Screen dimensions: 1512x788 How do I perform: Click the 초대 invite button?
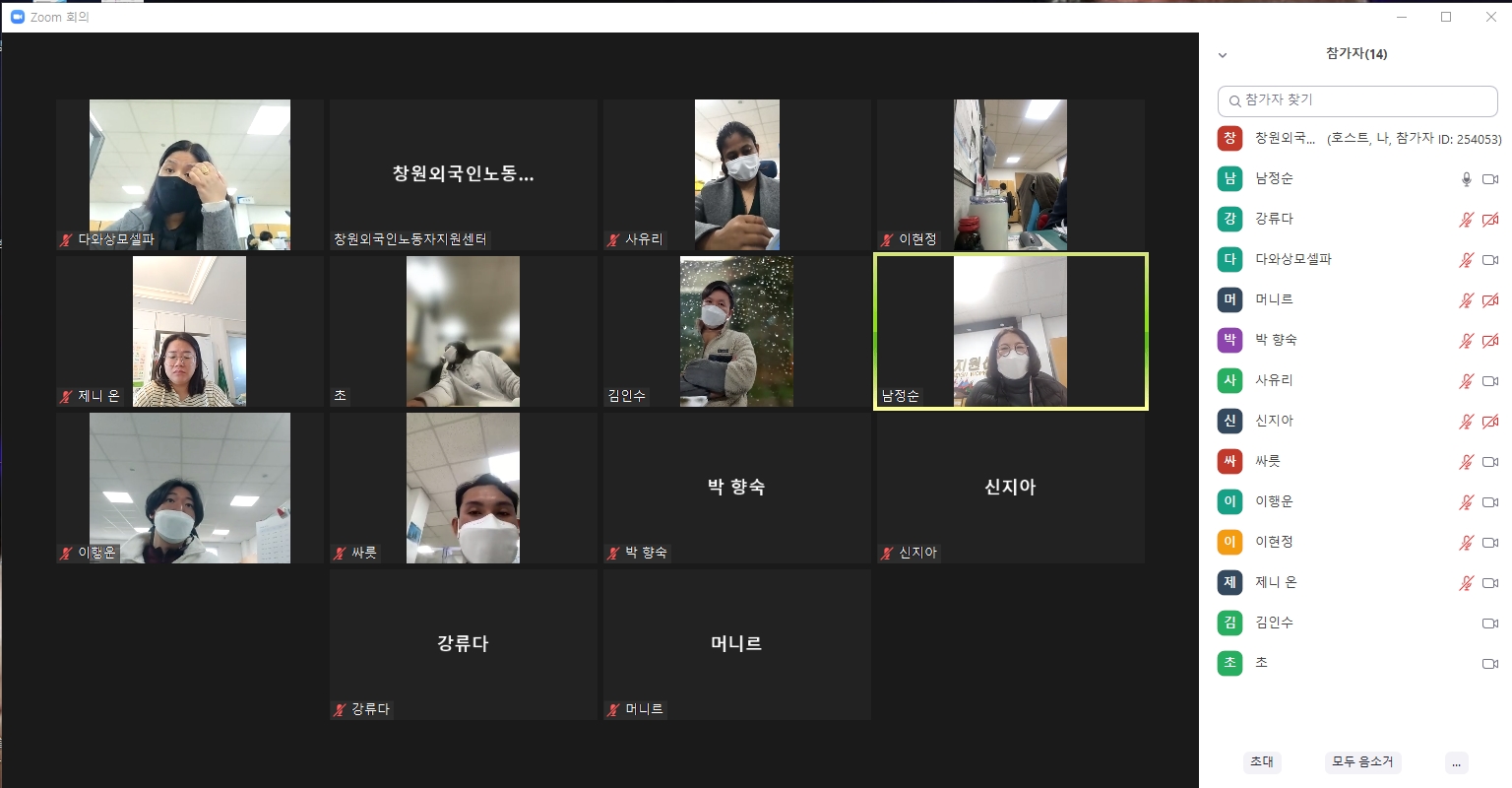(x=1262, y=761)
